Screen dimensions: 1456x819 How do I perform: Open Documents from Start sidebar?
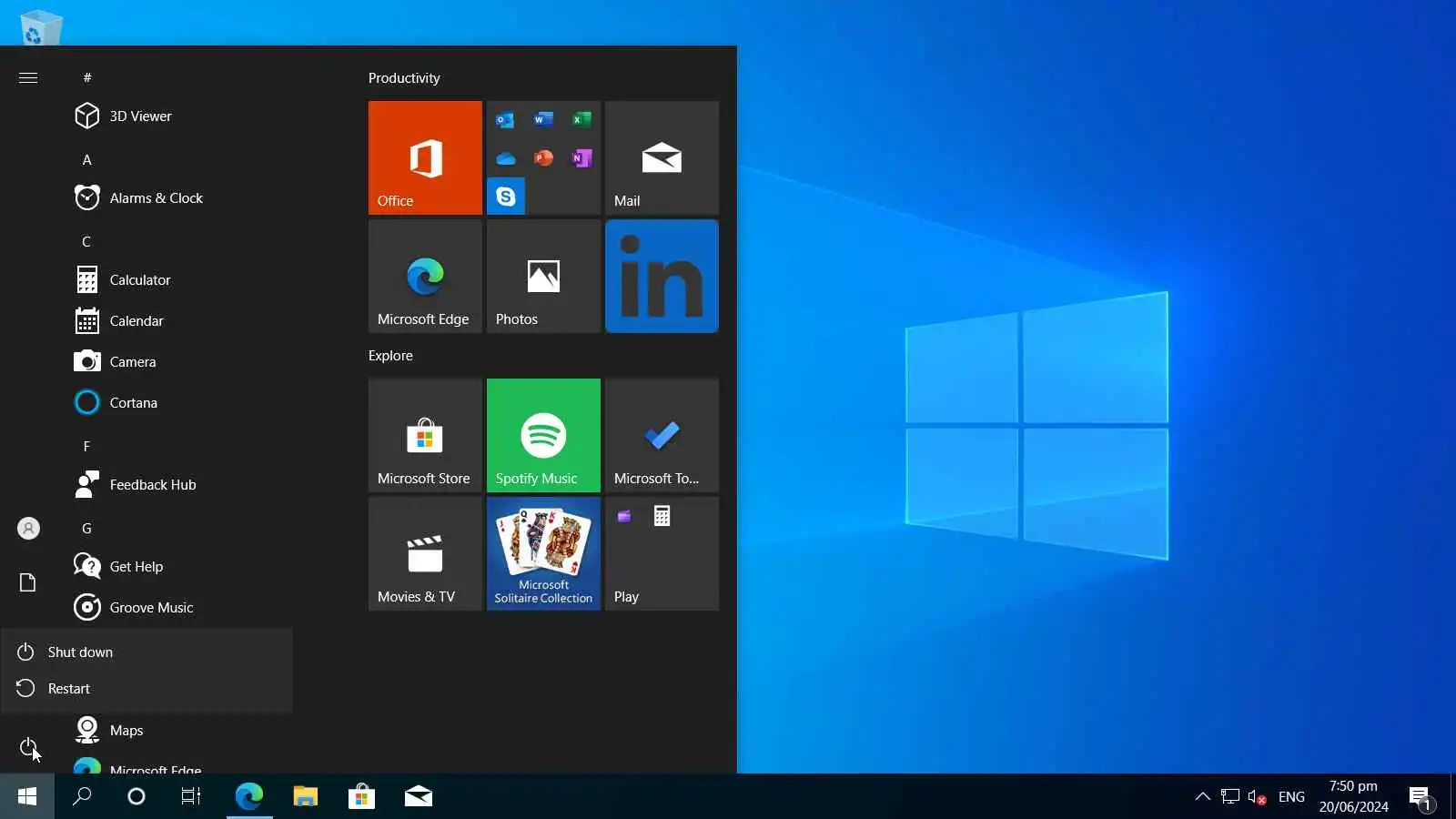click(x=28, y=582)
